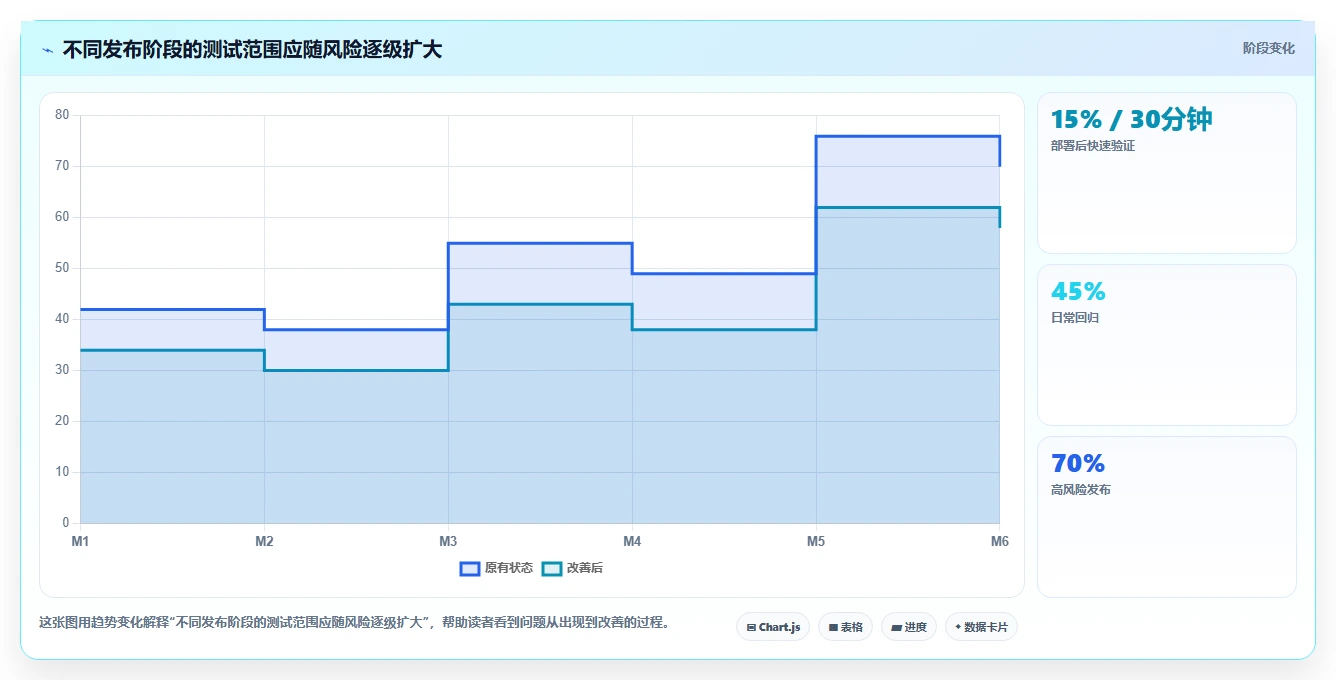Click the icon in the Chart.js tag
The height and width of the screenshot is (680, 1336).
point(751,628)
